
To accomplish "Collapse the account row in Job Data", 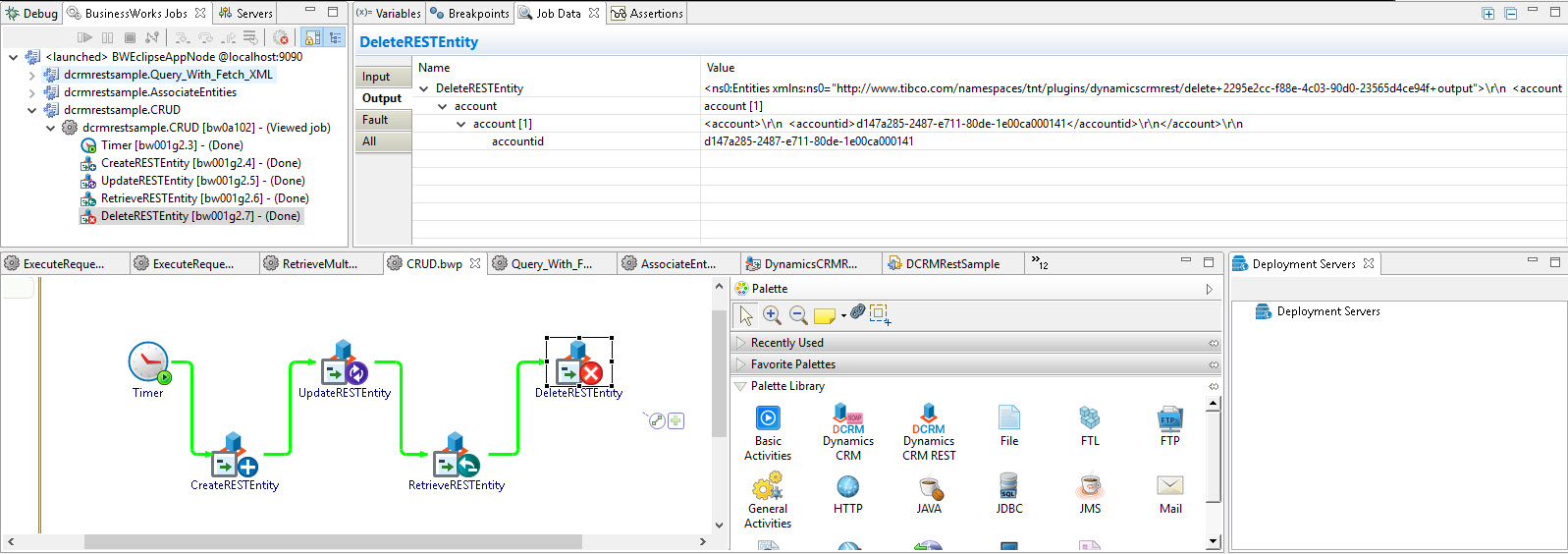I will (x=443, y=106).
